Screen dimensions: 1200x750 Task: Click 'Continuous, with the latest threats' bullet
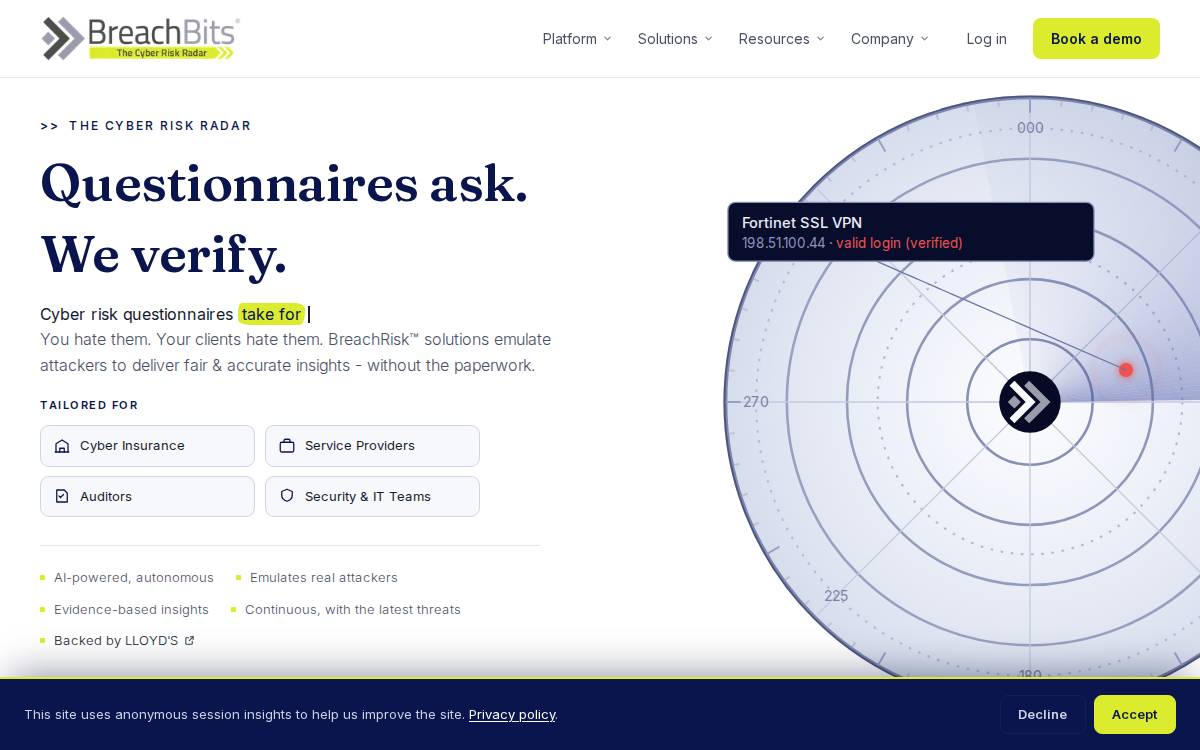point(353,610)
